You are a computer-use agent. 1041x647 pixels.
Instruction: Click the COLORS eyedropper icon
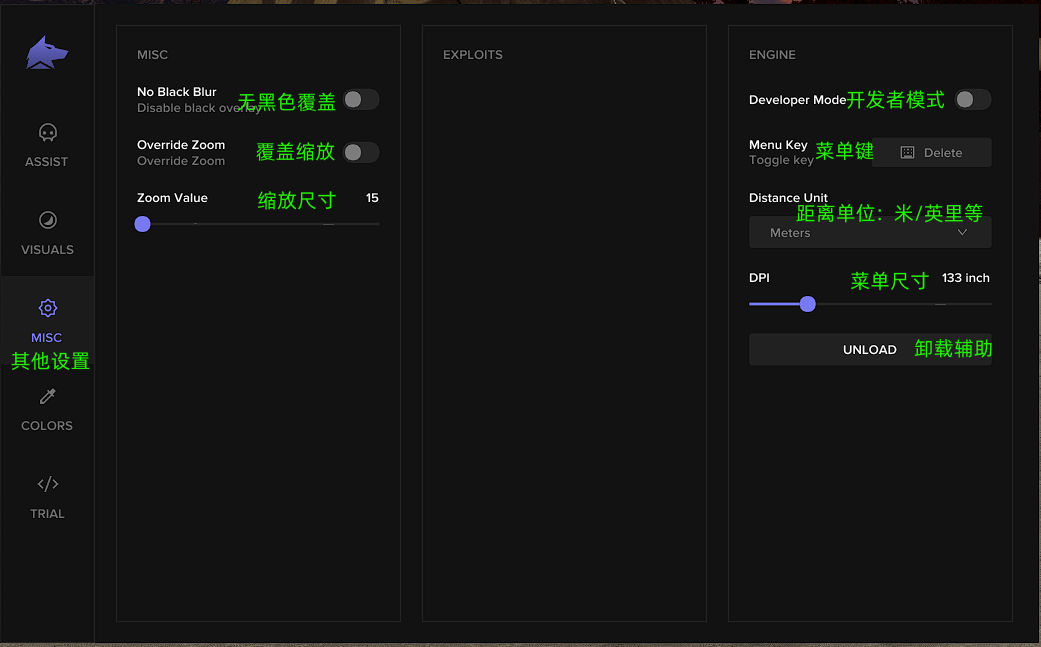[47, 397]
